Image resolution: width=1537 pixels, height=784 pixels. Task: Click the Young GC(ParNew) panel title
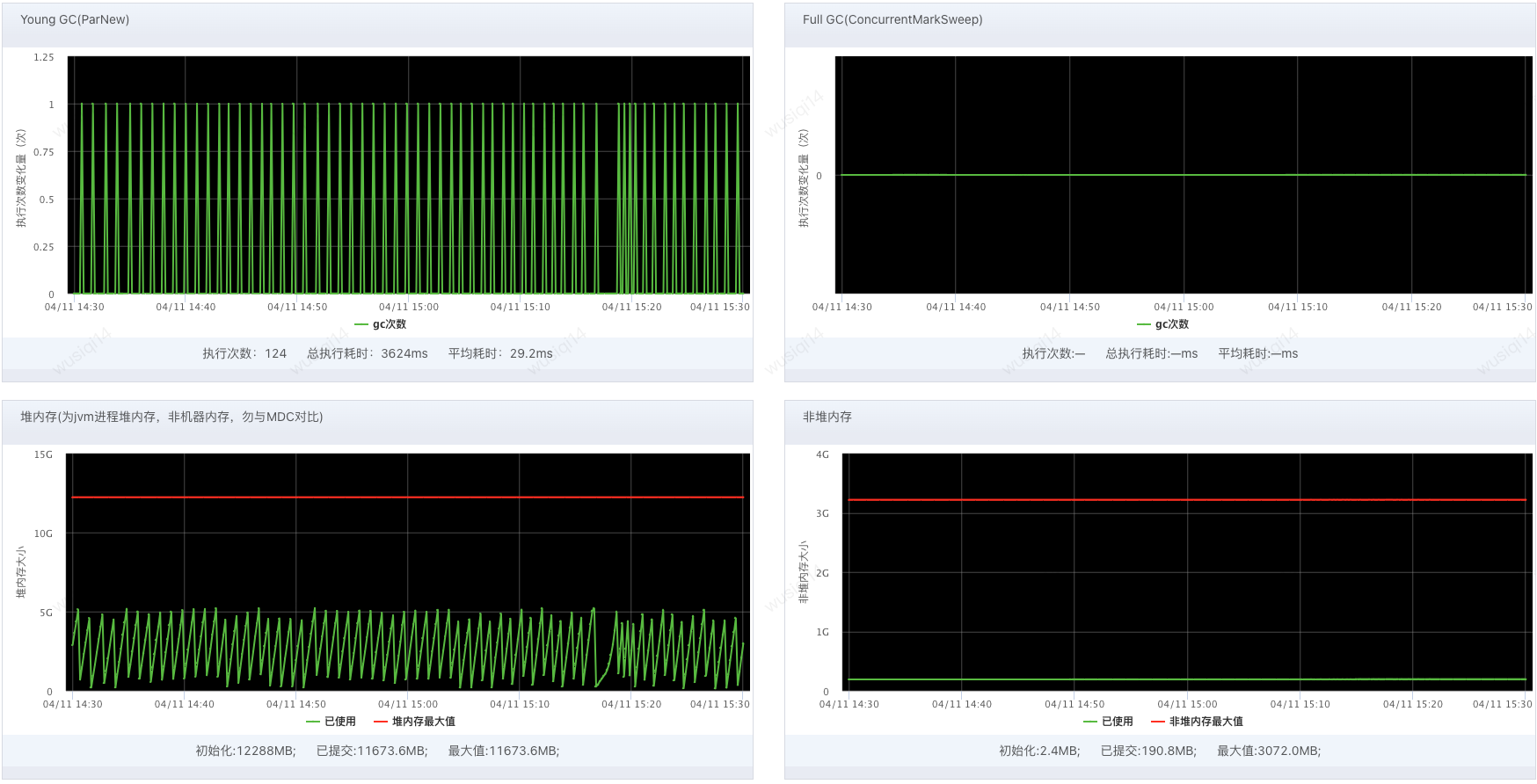[75, 19]
